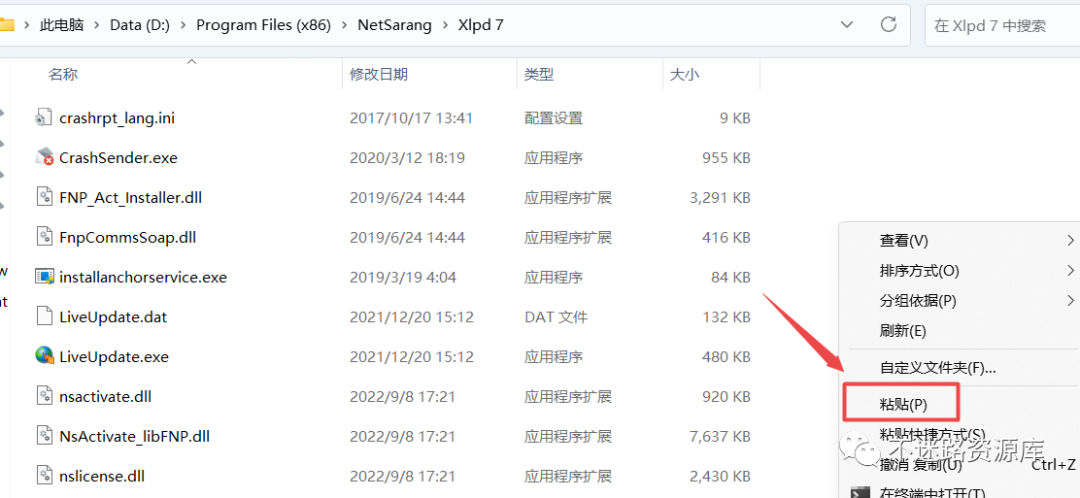Click the CrashSender.exe application icon
This screenshot has height=498, width=1080.
click(x=43, y=158)
